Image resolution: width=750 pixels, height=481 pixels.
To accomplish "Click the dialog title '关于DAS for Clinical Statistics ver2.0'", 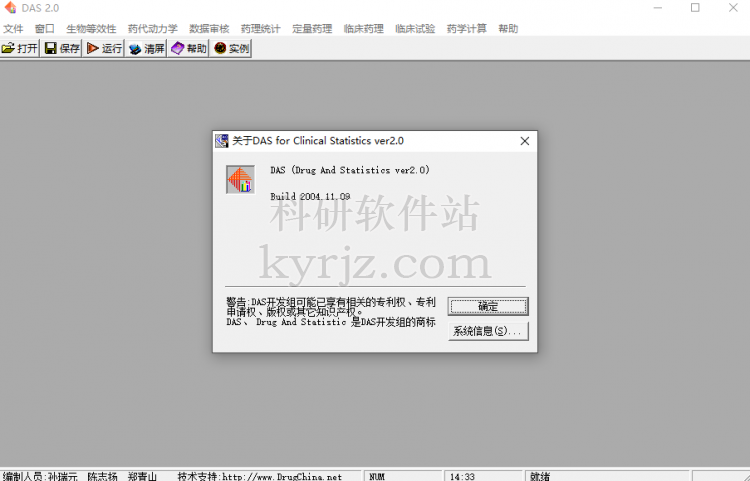I will coord(318,141).
